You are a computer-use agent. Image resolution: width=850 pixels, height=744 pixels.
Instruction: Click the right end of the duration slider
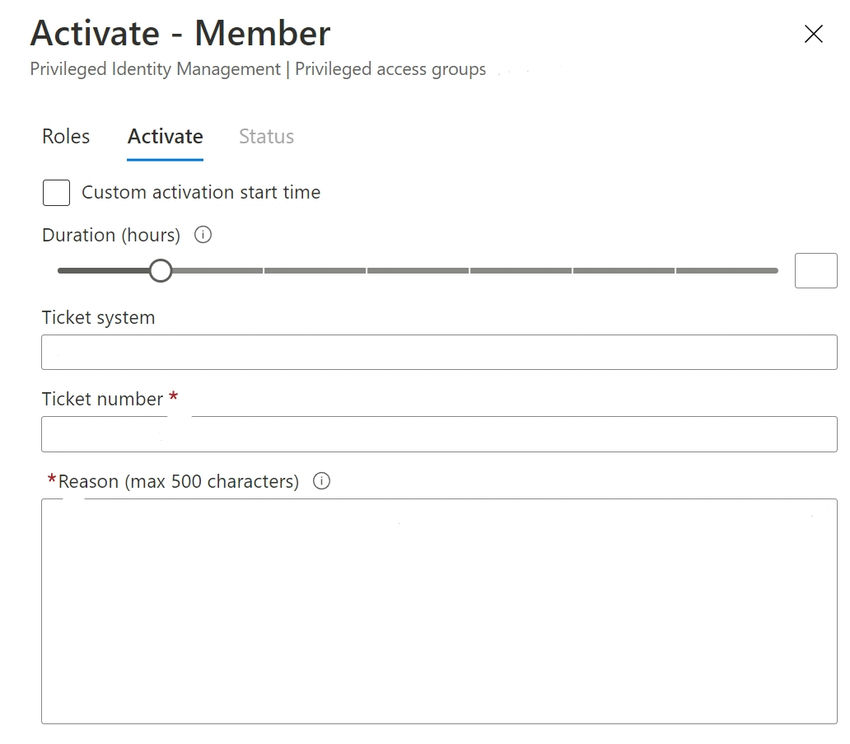(775, 270)
